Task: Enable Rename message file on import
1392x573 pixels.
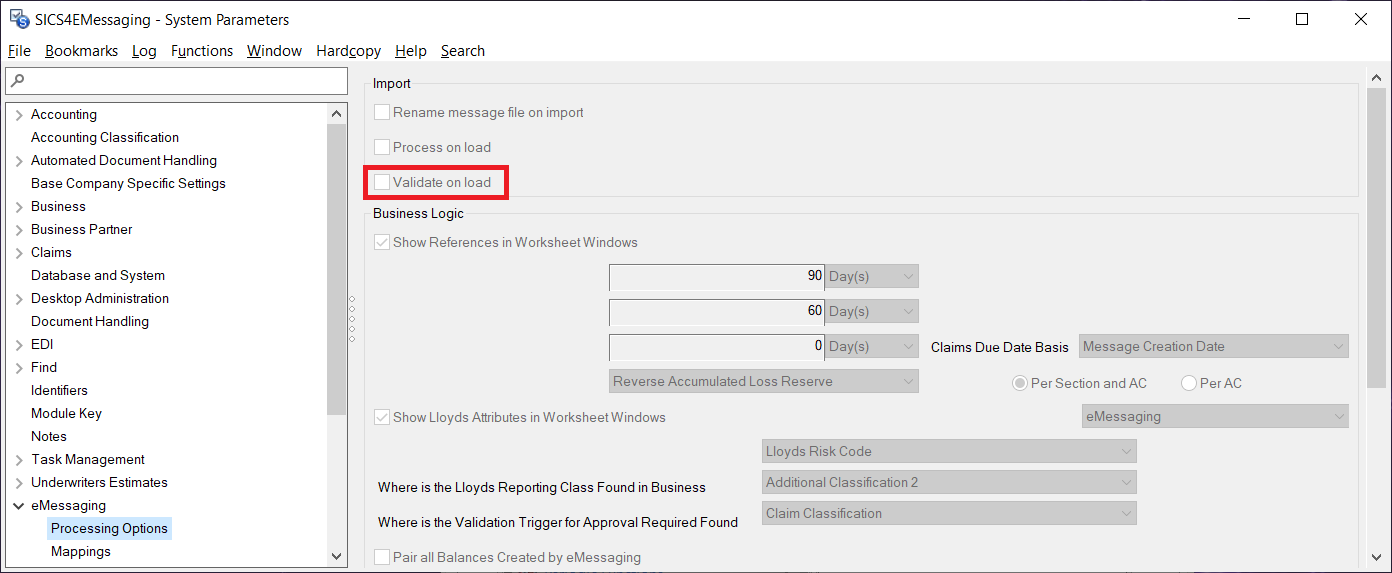Action: [x=382, y=113]
